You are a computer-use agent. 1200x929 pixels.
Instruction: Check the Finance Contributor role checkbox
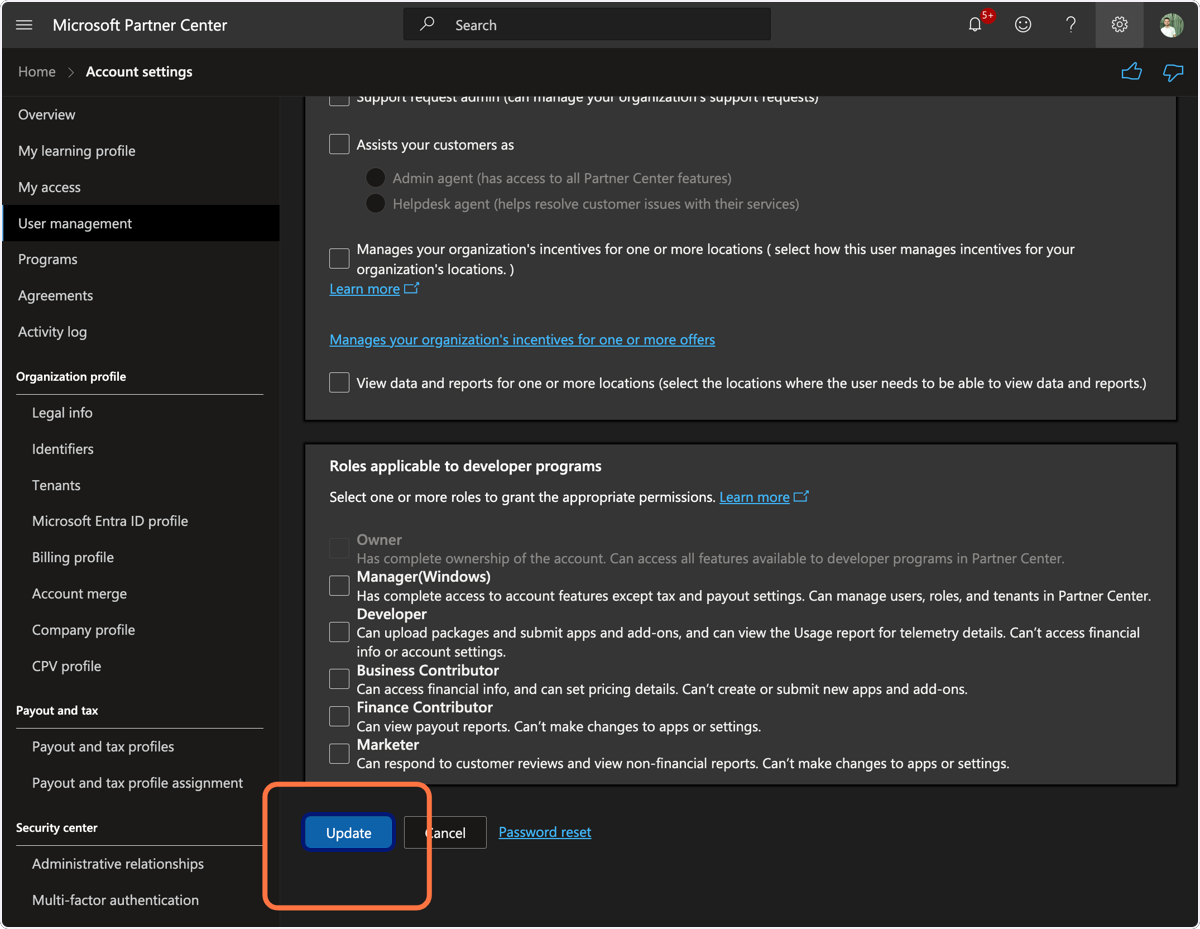[x=339, y=716]
